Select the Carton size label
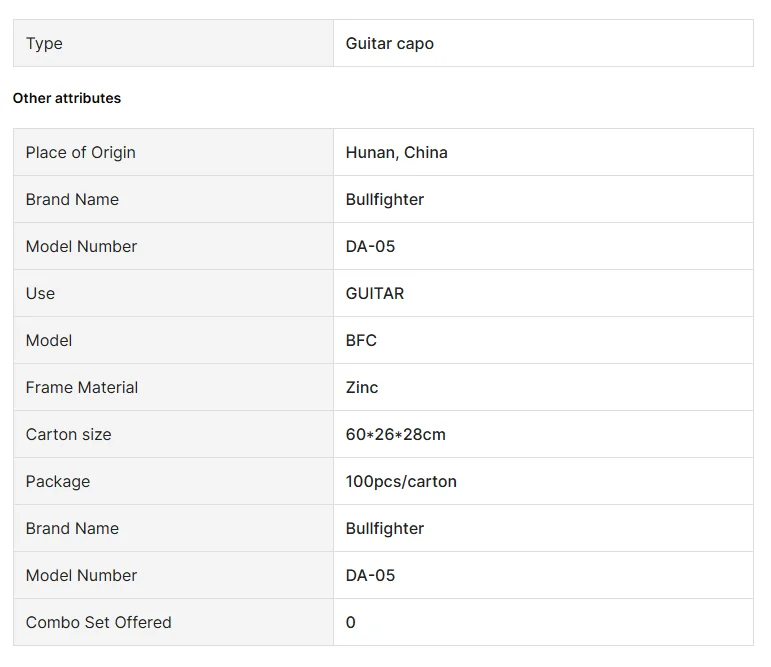This screenshot has width=771, height=667. [x=68, y=435]
